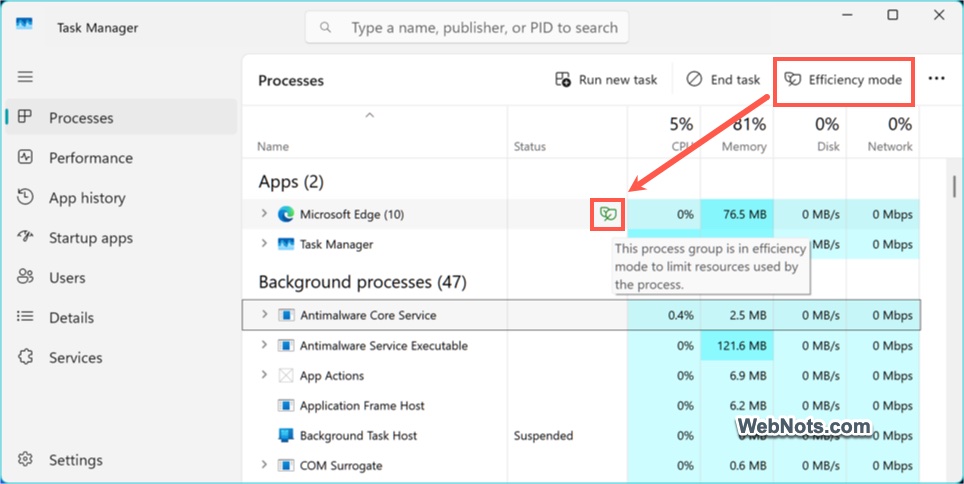Viewport: 964px width, 484px height.
Task: Click the search magnifier icon
Action: 326,28
